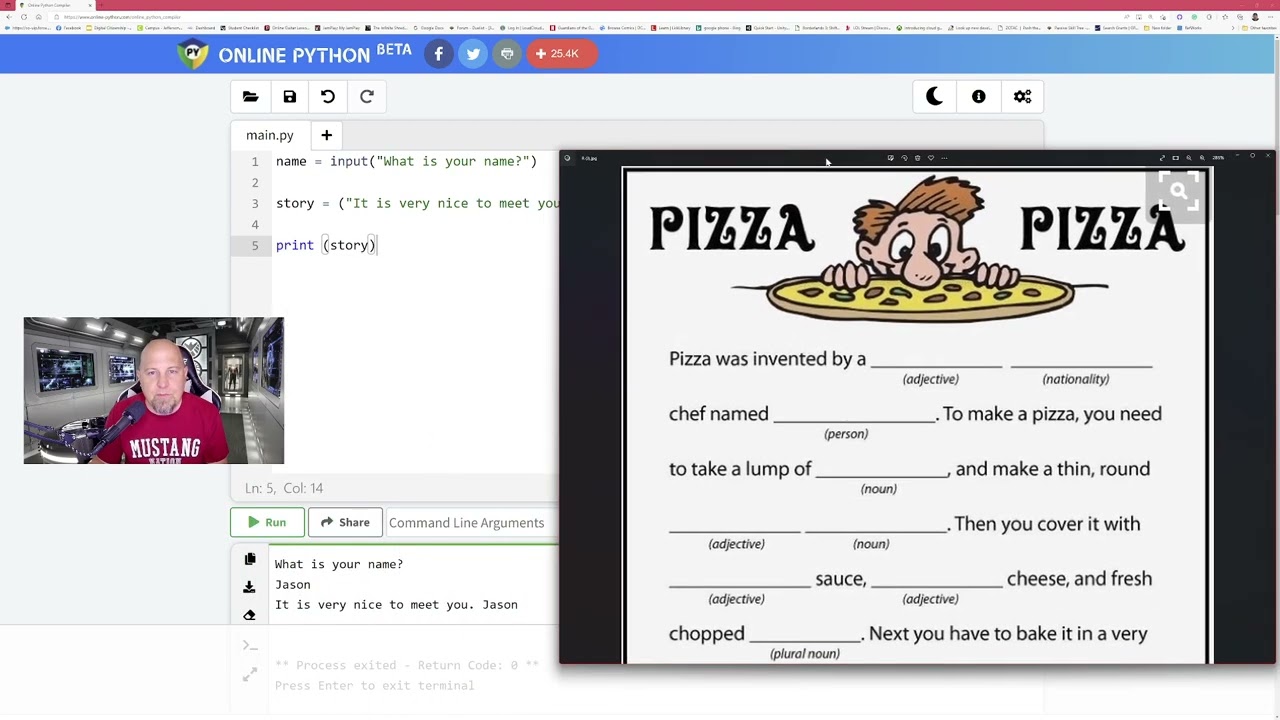Click the Online Python logo
The height and width of the screenshot is (720, 1280).
click(x=293, y=54)
